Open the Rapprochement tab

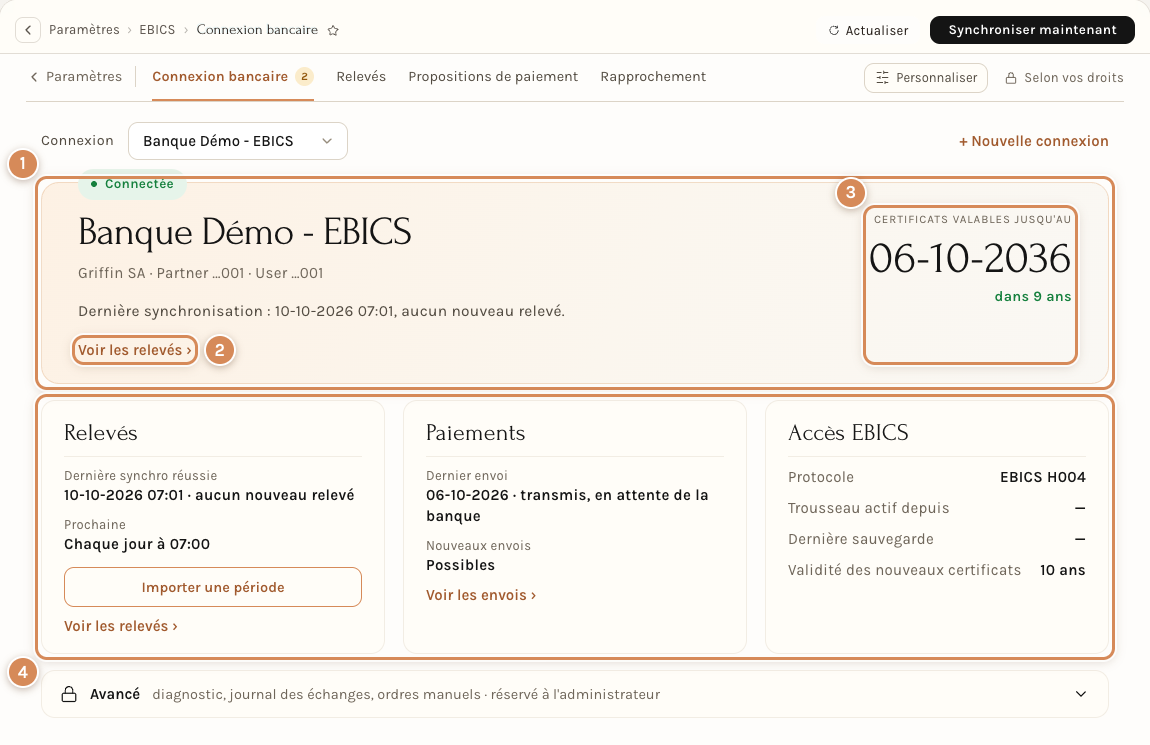pyautogui.click(x=653, y=76)
